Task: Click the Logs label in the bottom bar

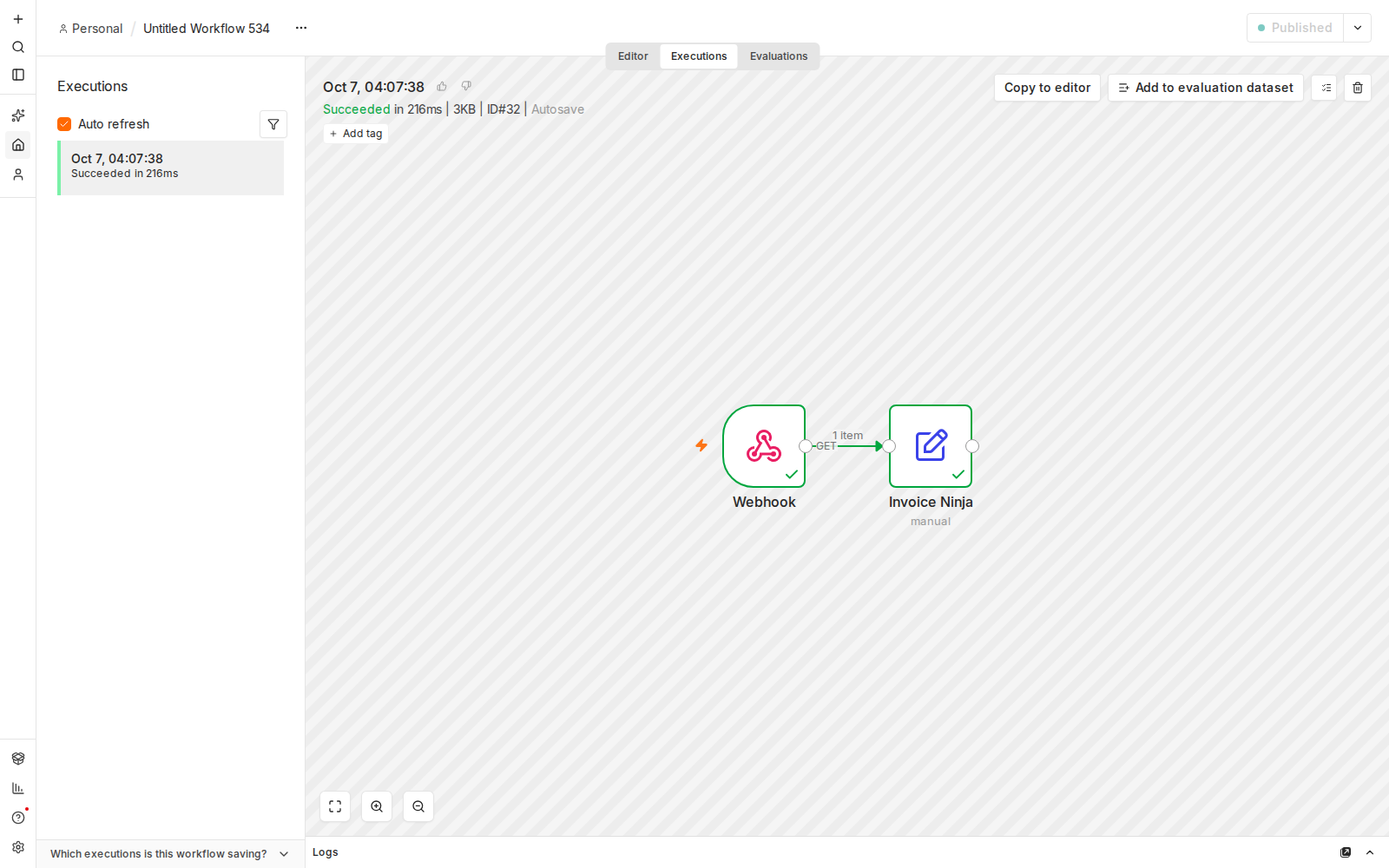Action: point(326,852)
